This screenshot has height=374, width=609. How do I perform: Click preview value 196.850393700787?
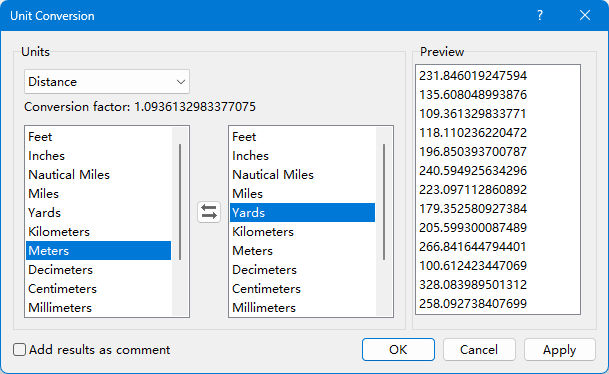pyautogui.click(x=473, y=151)
